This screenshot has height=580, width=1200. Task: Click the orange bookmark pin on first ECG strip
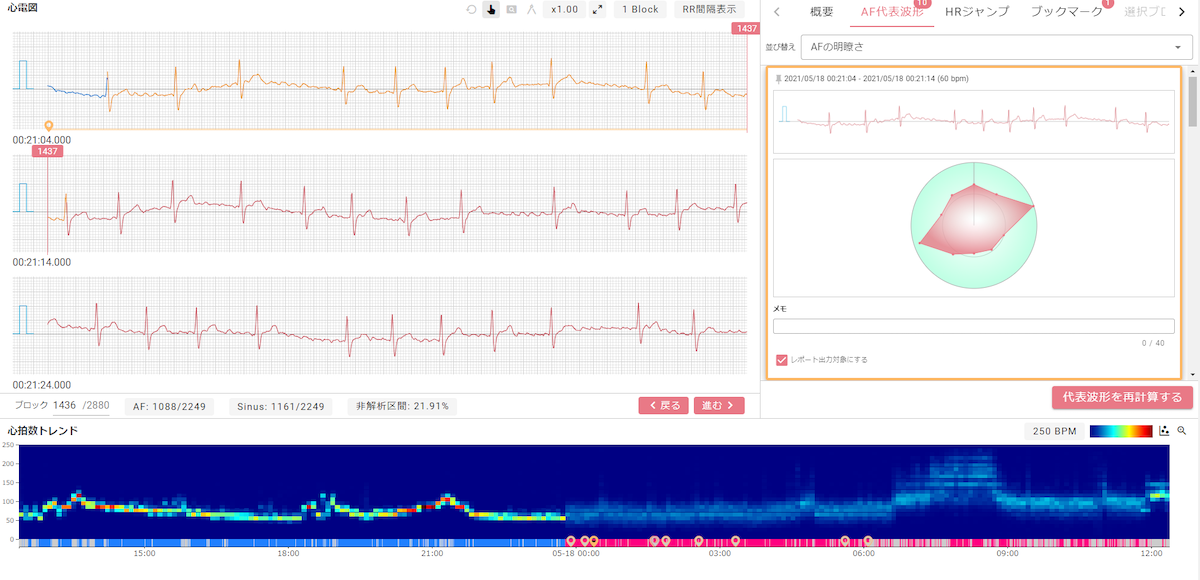coord(49,125)
